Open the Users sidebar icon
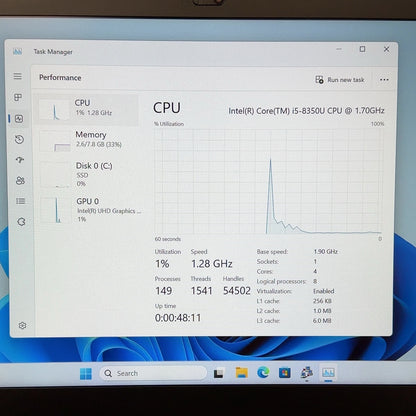This screenshot has width=416, height=416. pyautogui.click(x=20, y=181)
